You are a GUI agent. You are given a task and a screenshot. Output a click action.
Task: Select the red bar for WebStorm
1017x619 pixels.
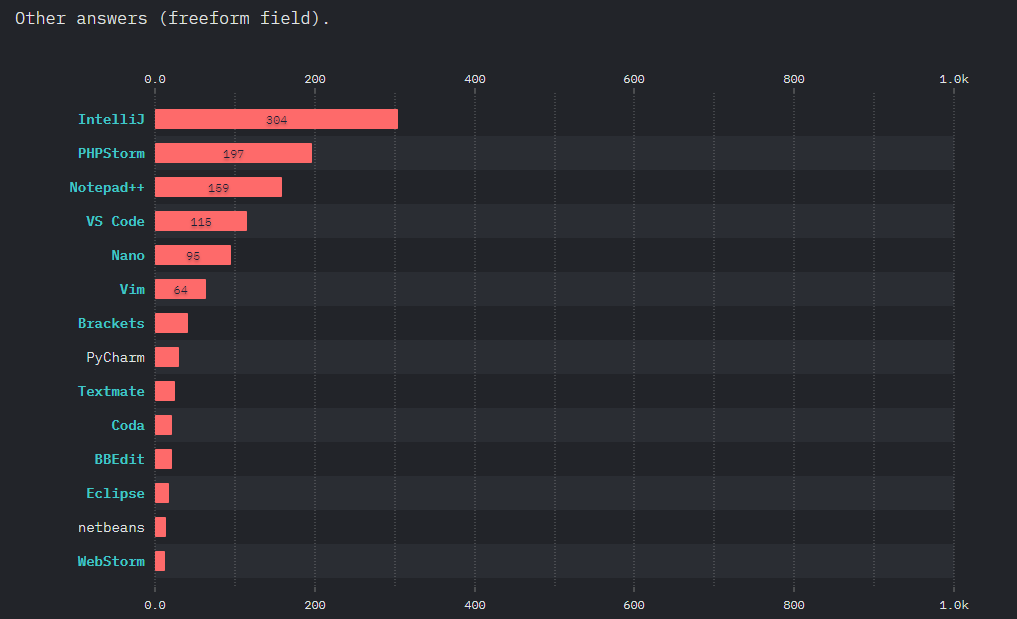(x=160, y=561)
